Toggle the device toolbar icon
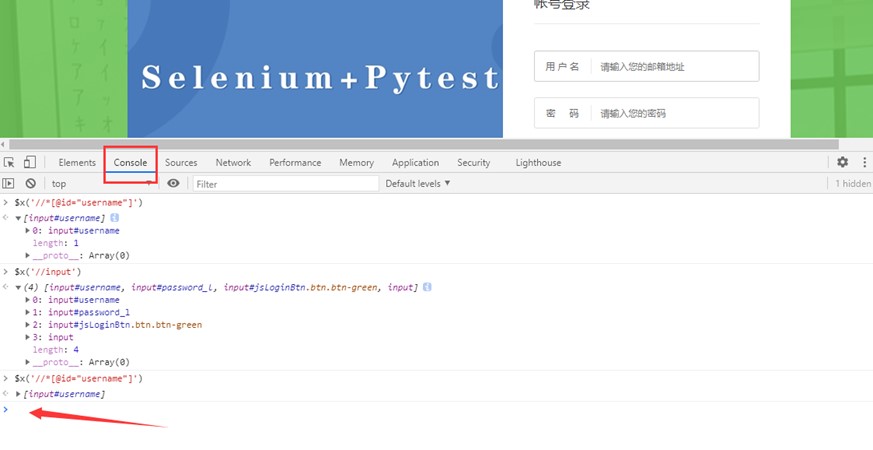Screen dimensions: 873x450 (x=30, y=162)
